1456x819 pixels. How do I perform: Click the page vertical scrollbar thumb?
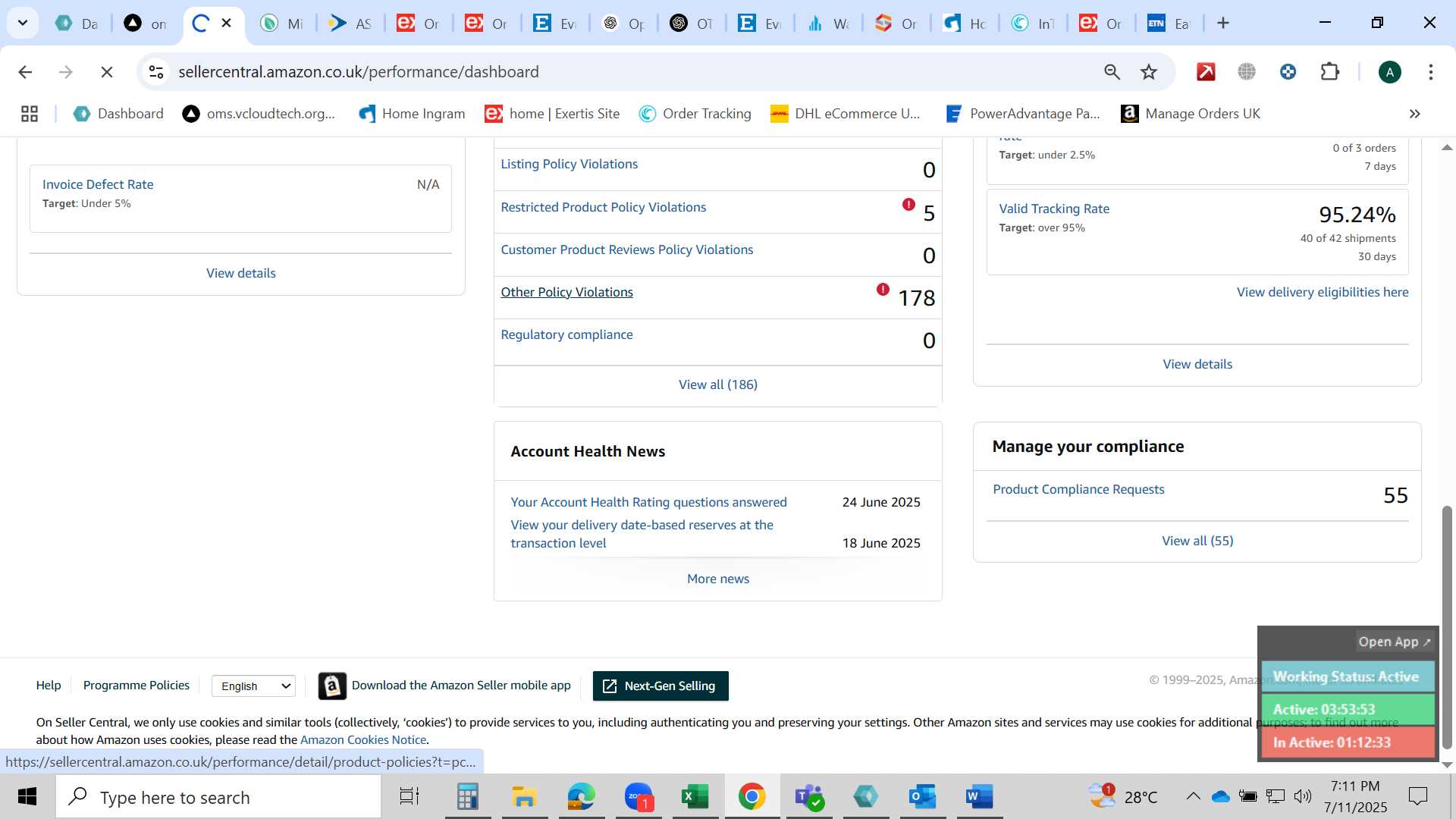pos(1447,627)
